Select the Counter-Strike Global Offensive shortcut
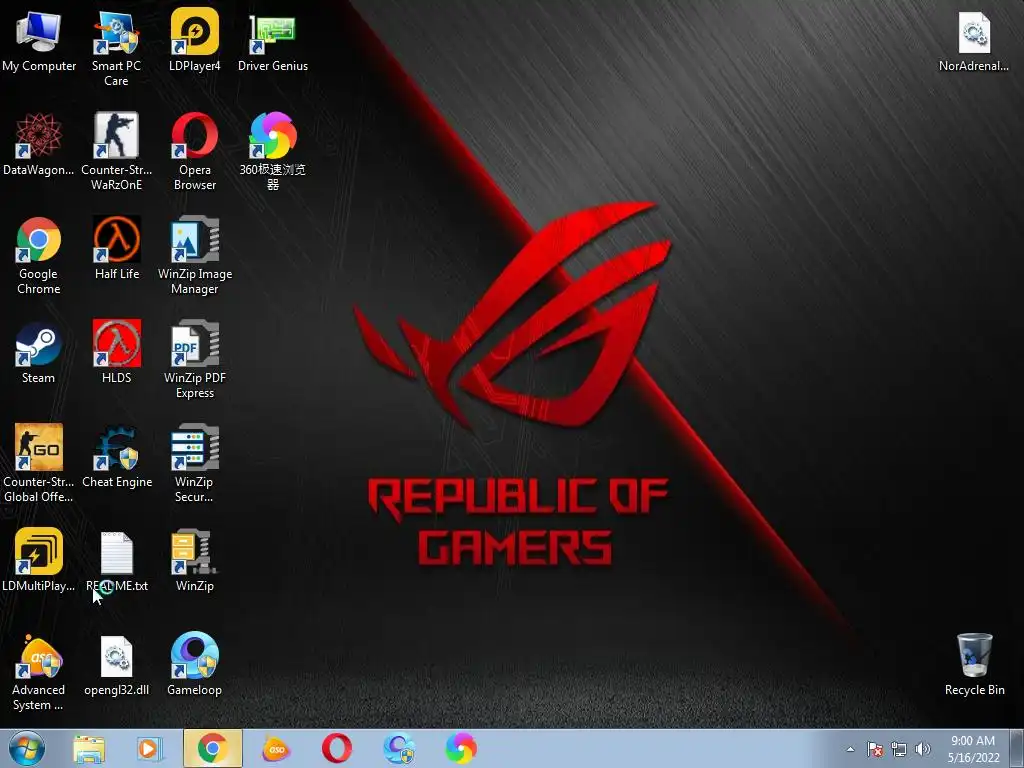 tap(39, 463)
